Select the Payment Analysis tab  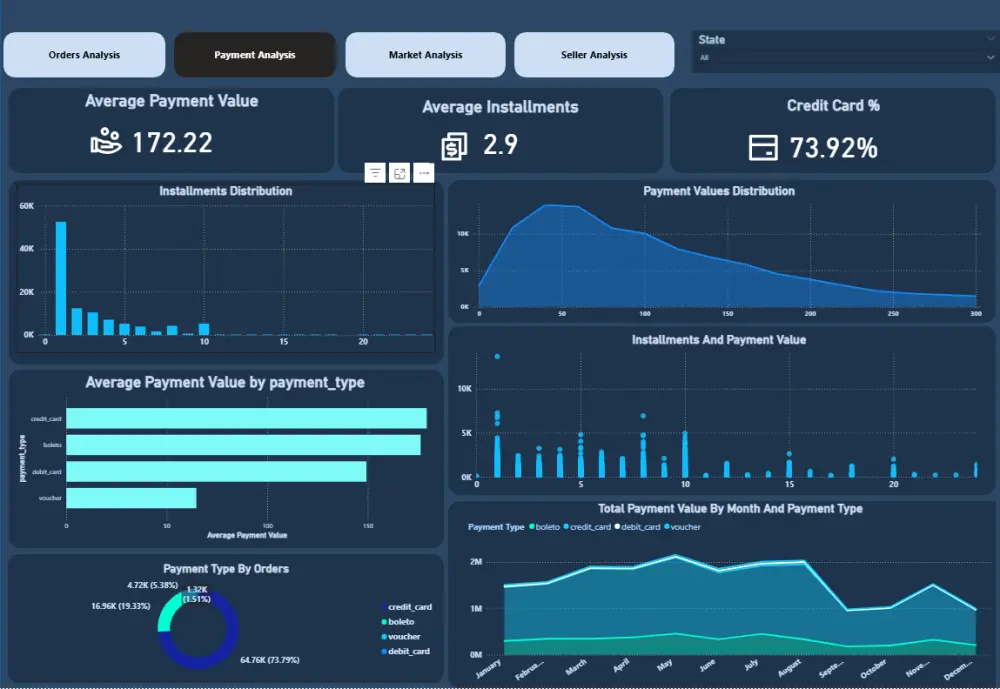pos(254,55)
